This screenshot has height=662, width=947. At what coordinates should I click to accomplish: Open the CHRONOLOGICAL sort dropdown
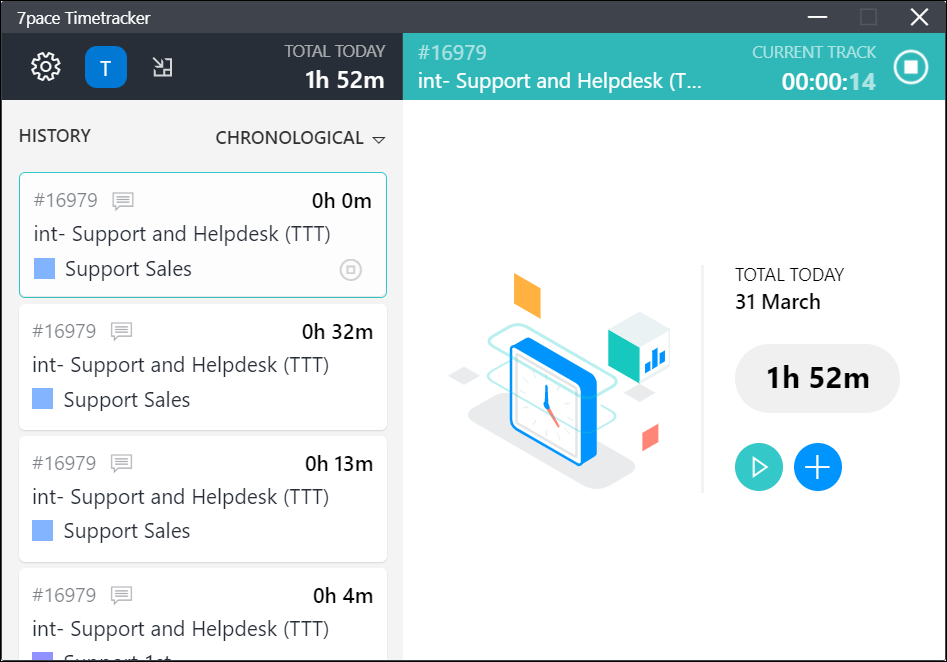pyautogui.click(x=300, y=138)
